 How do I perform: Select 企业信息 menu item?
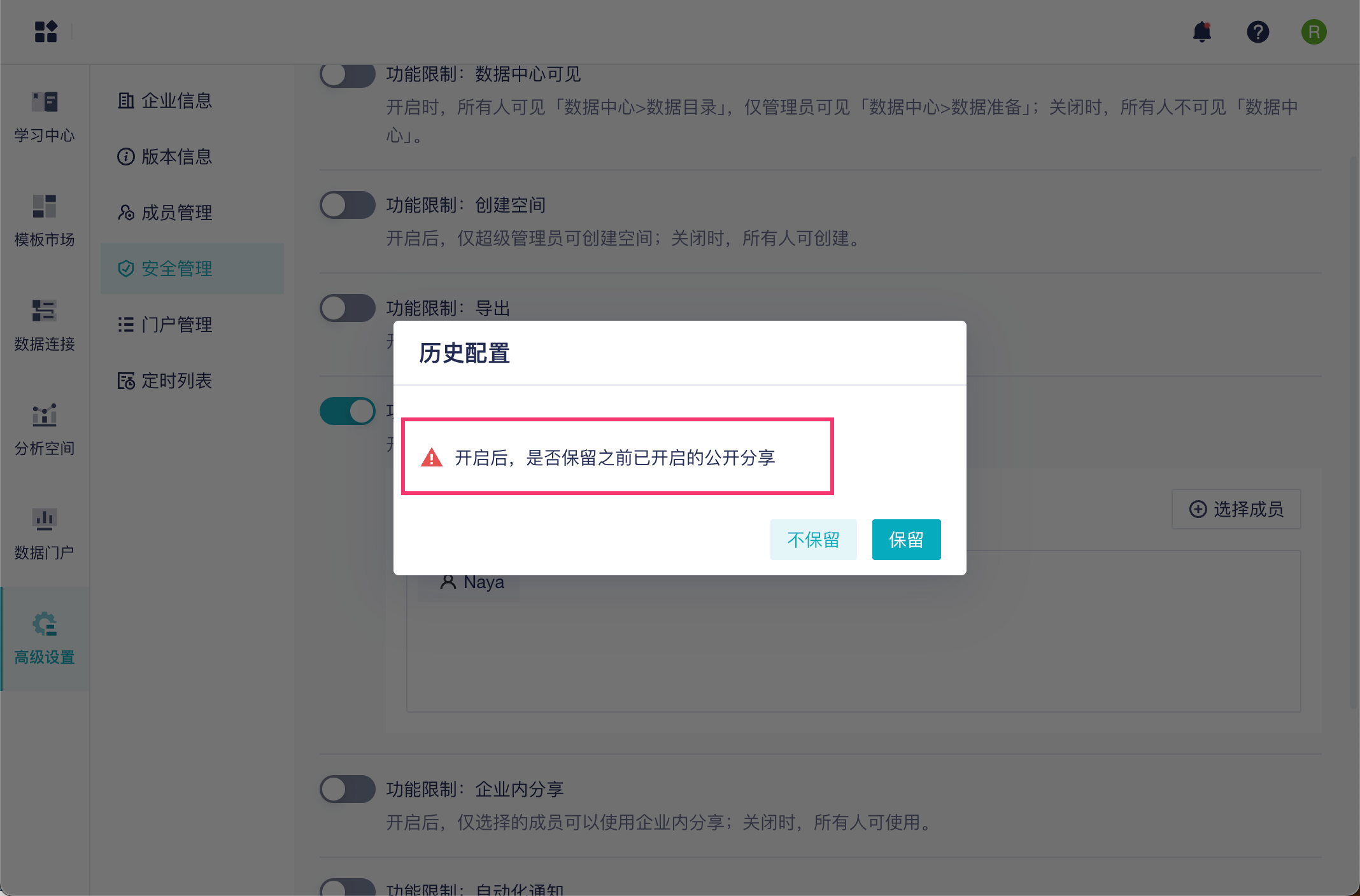[x=166, y=101]
